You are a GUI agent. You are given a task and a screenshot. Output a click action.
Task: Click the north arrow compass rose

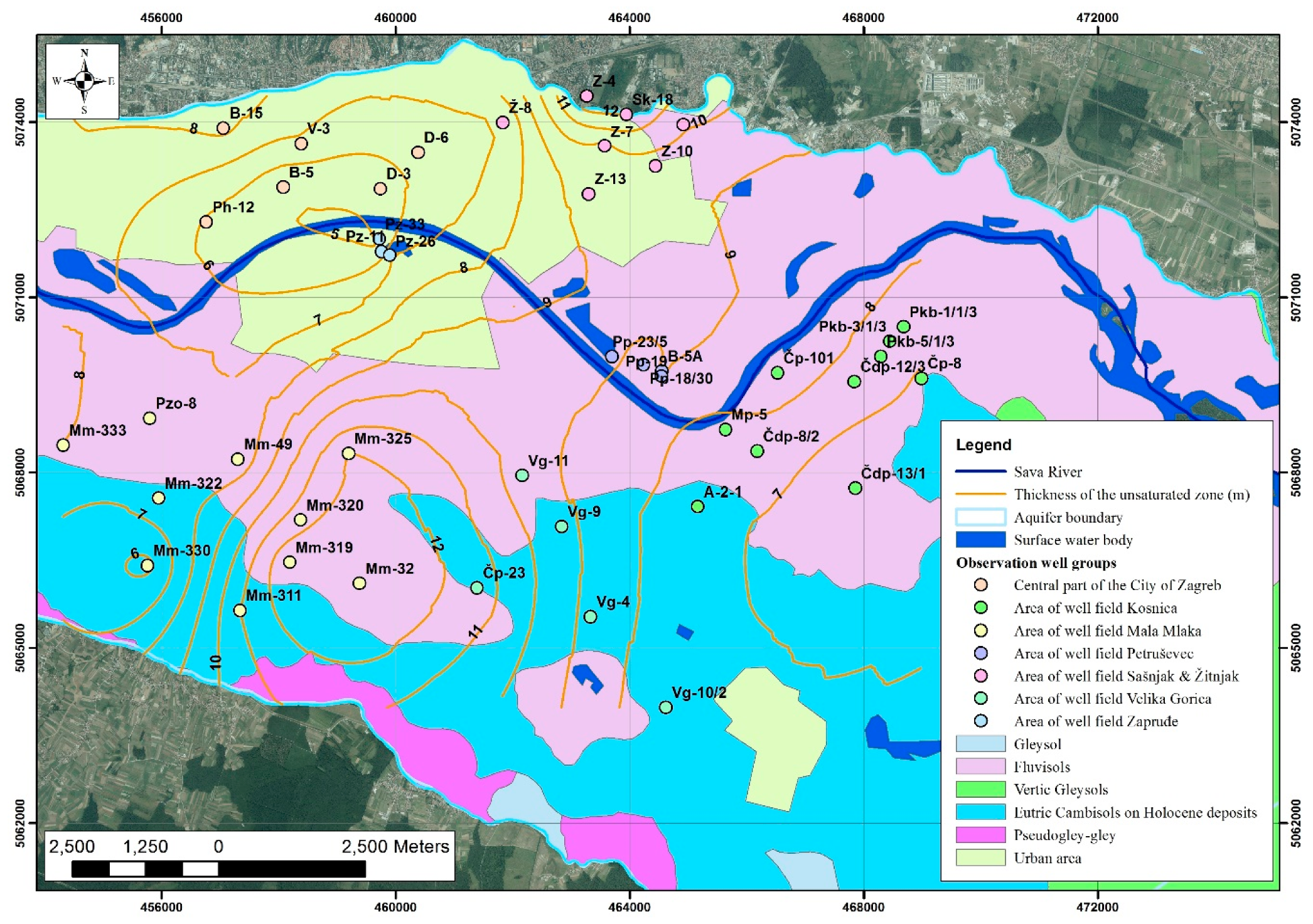(84, 81)
